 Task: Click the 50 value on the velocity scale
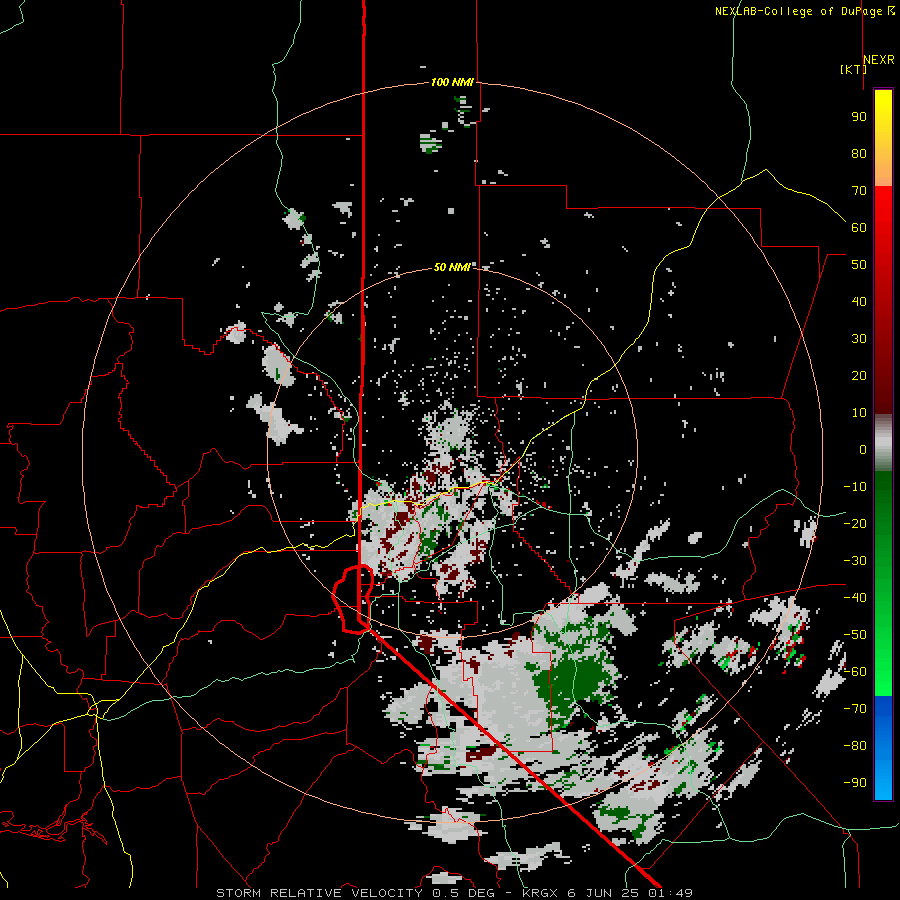point(859,265)
